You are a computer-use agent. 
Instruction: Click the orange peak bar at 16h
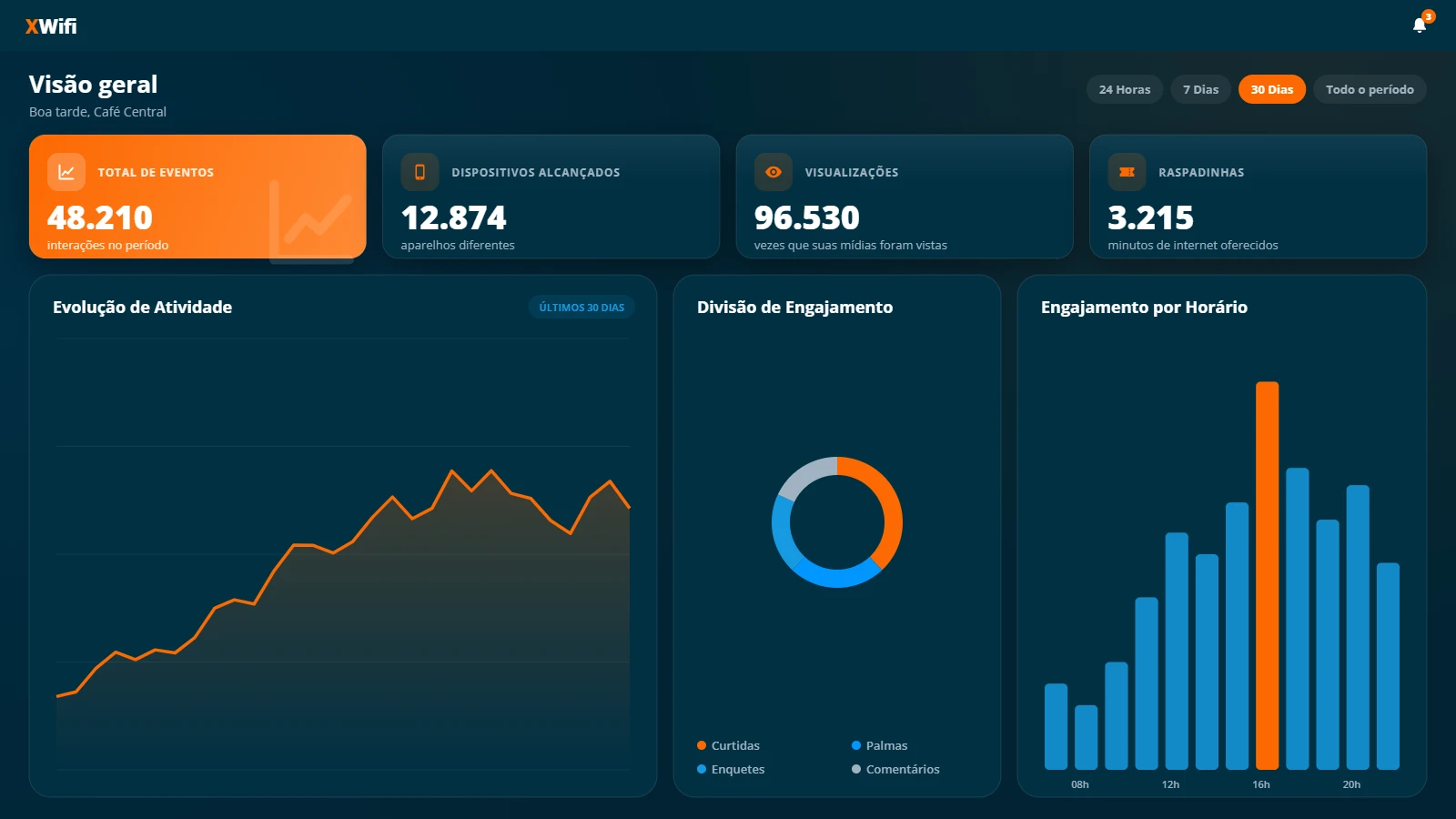1267,575
